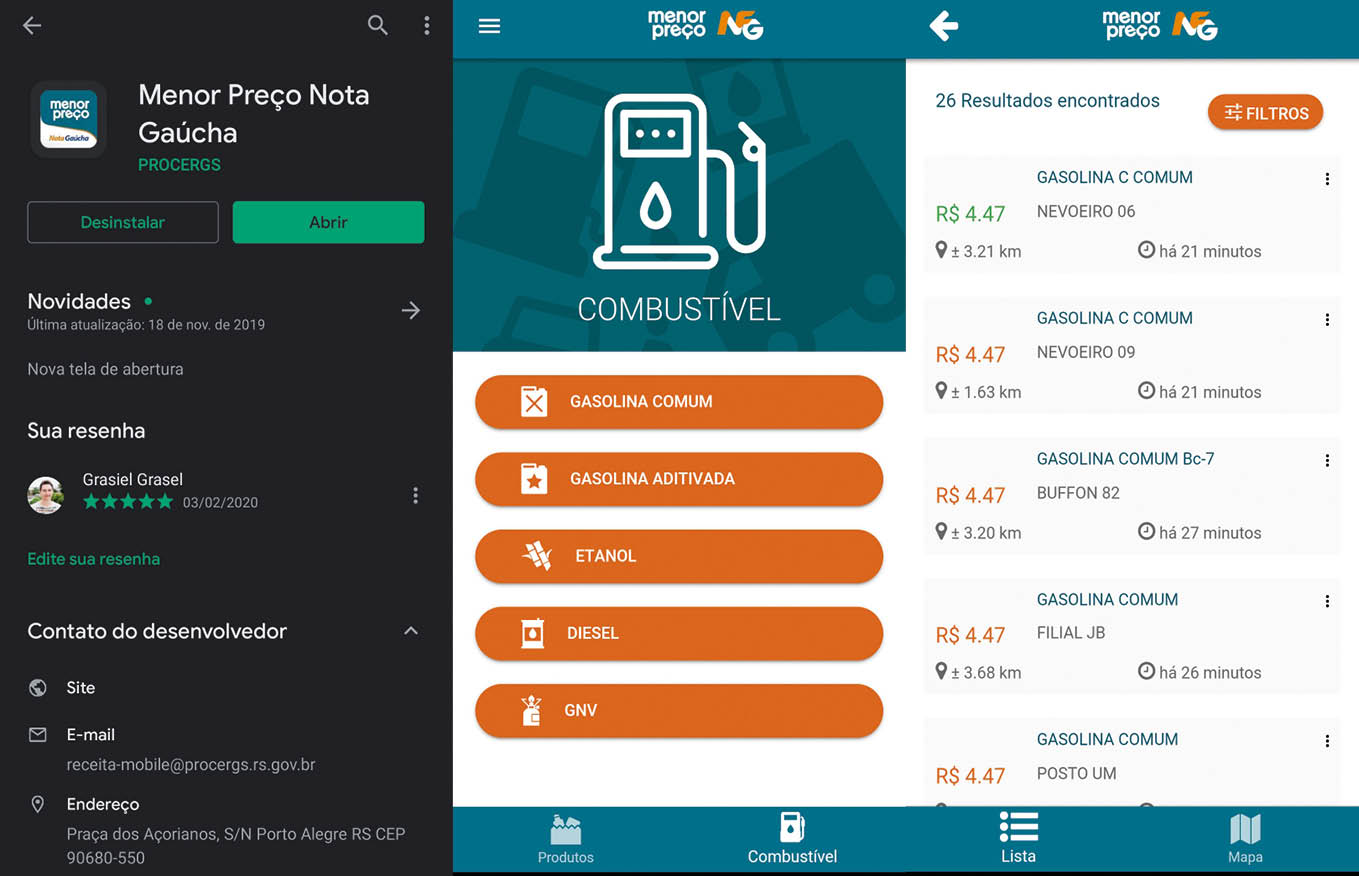Tap the back arrow in Play Store
Viewport: 1359px width, 876px height.
click(32, 26)
